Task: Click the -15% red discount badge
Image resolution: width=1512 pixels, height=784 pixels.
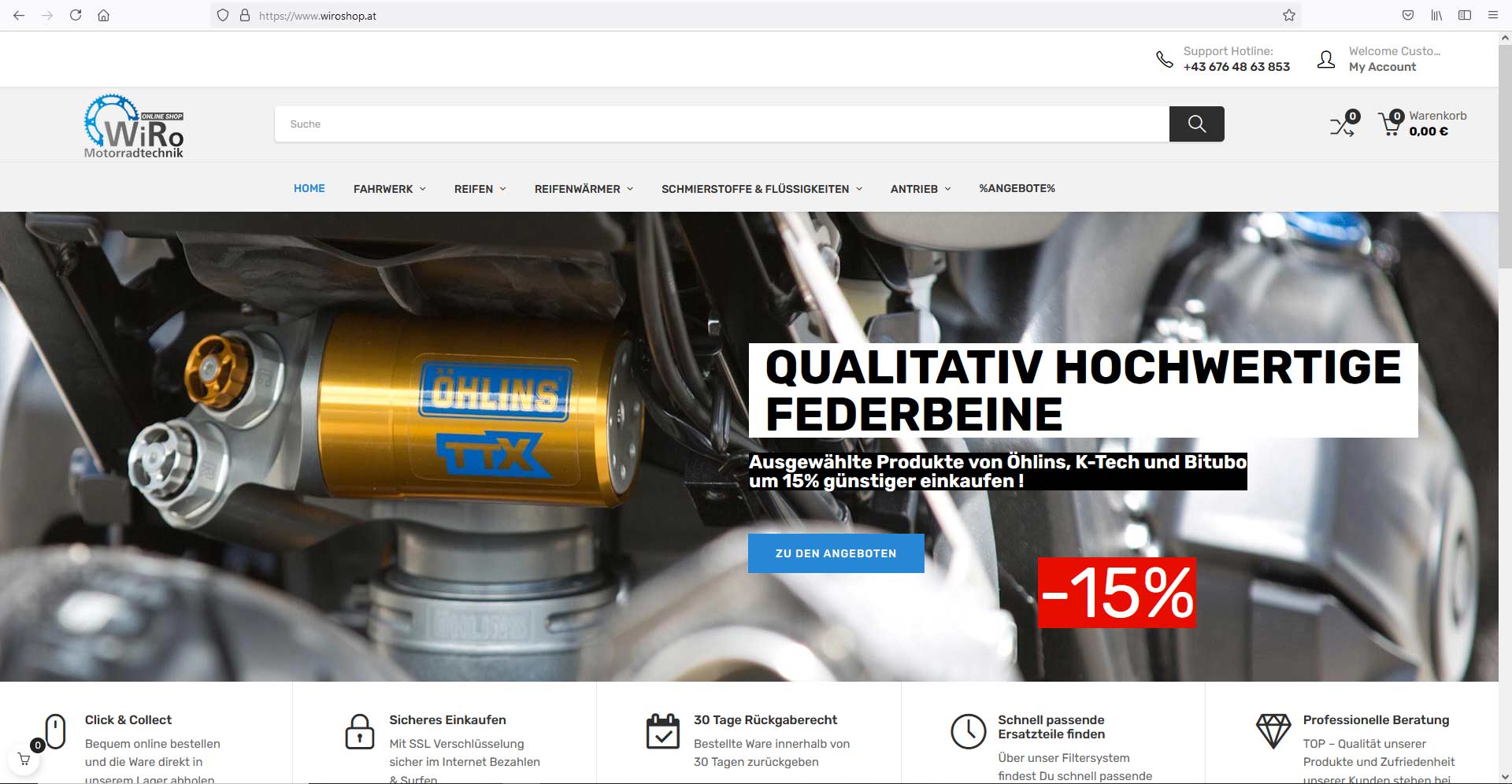Action: (1117, 593)
